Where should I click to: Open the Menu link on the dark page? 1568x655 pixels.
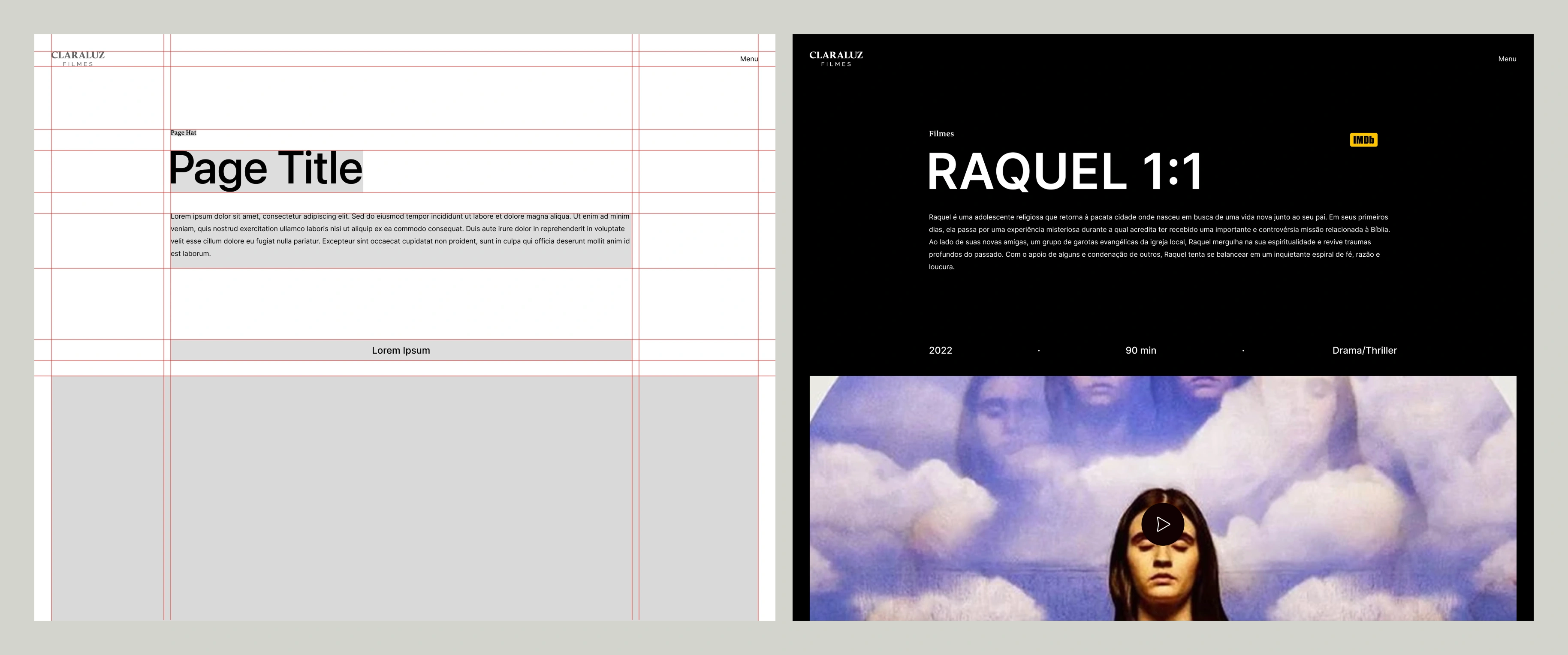click(x=1507, y=59)
